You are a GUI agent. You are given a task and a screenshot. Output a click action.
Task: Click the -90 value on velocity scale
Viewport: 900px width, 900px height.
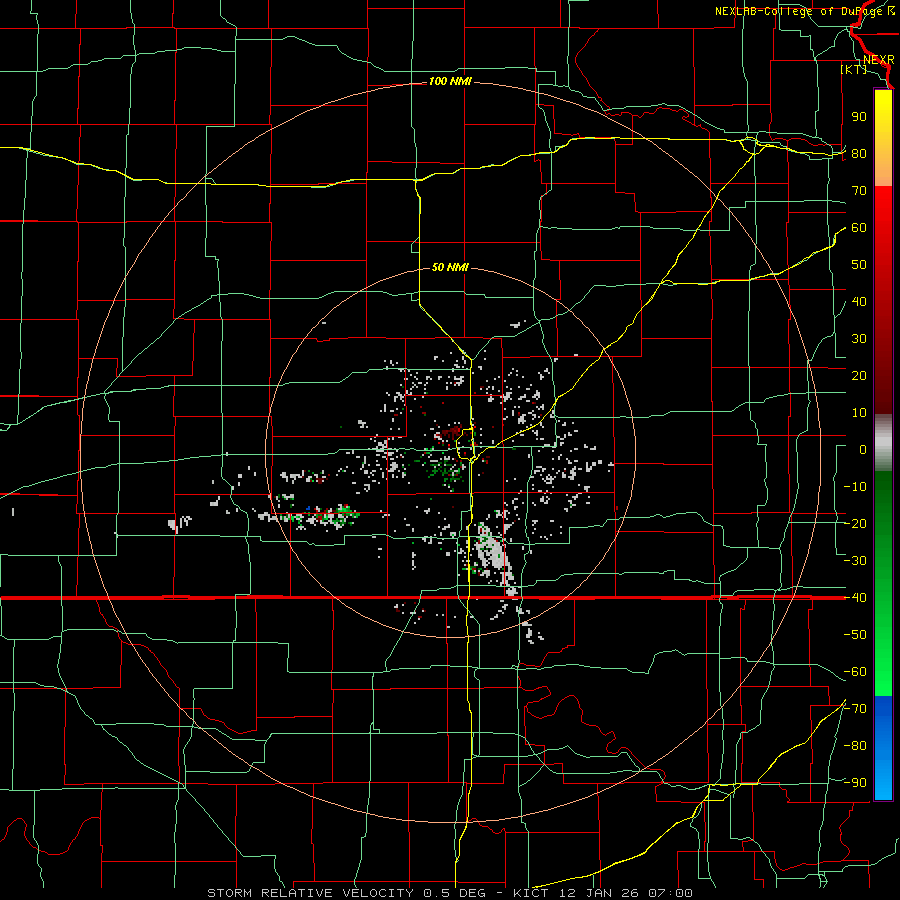tap(855, 783)
